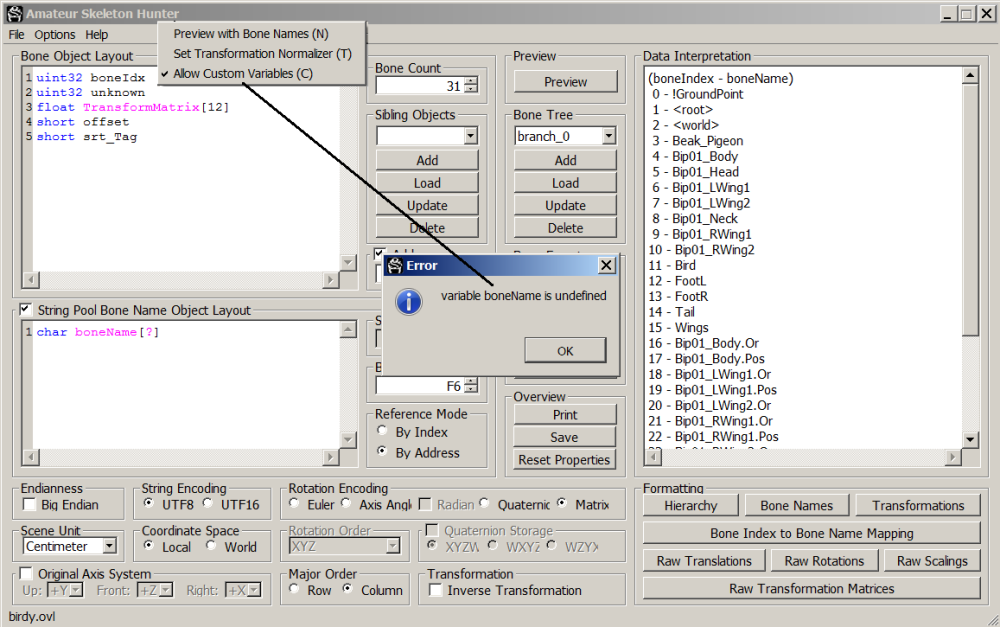Close the Error dialog with X

pyautogui.click(x=607, y=265)
